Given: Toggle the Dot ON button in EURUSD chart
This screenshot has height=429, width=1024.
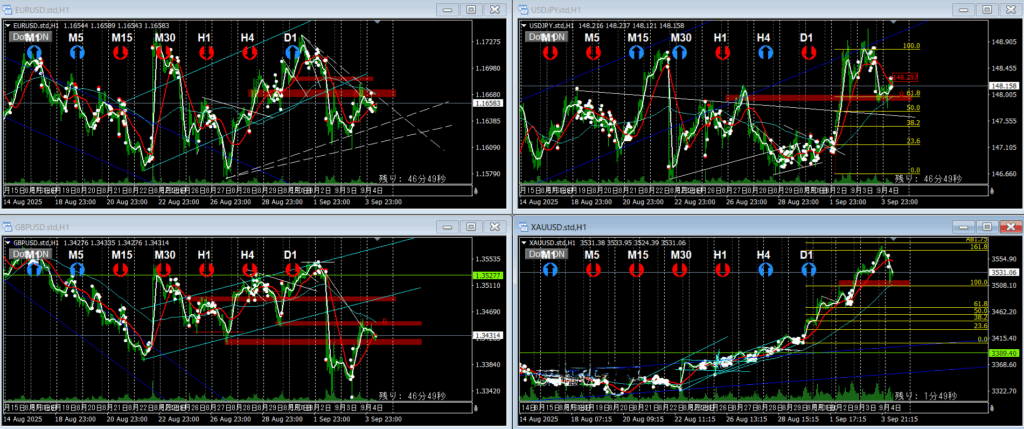Looking at the screenshot, I should (x=30, y=37).
